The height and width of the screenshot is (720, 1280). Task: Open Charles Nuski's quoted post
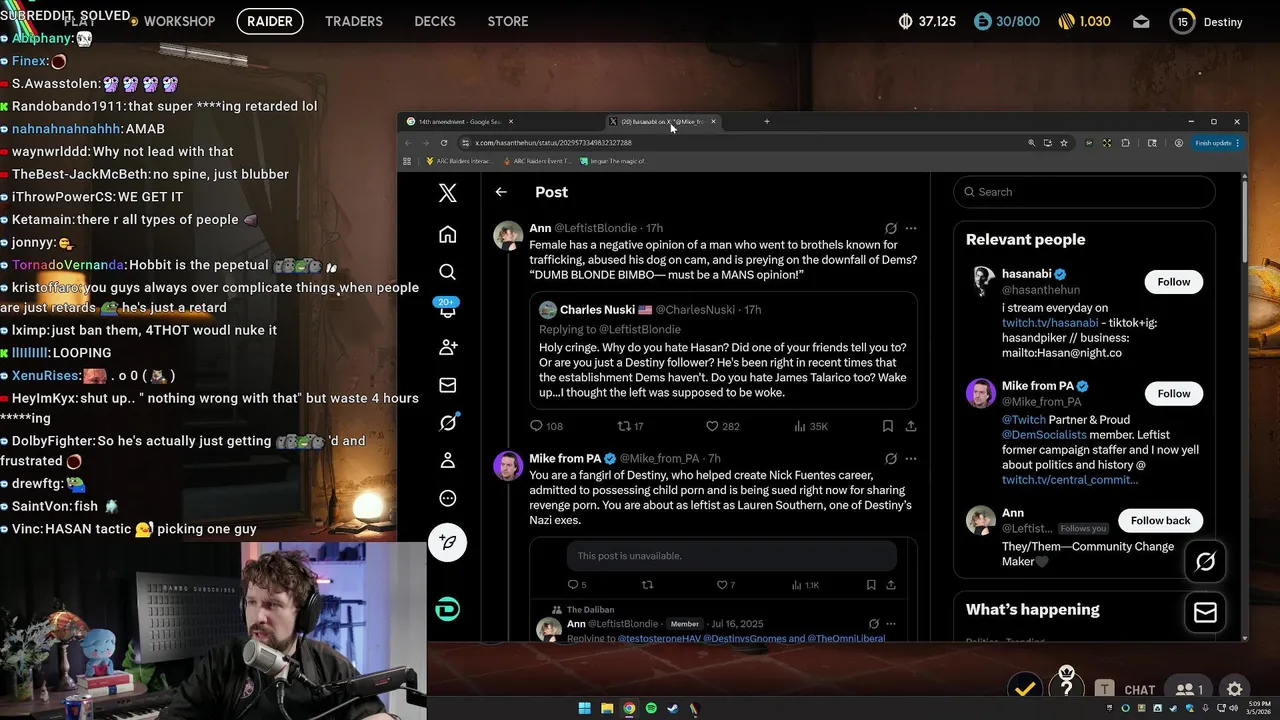[723, 351]
